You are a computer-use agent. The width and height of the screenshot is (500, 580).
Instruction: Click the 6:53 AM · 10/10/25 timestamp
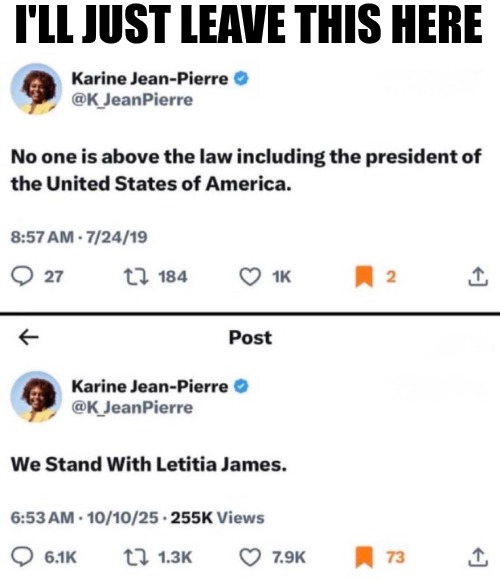click(85, 517)
